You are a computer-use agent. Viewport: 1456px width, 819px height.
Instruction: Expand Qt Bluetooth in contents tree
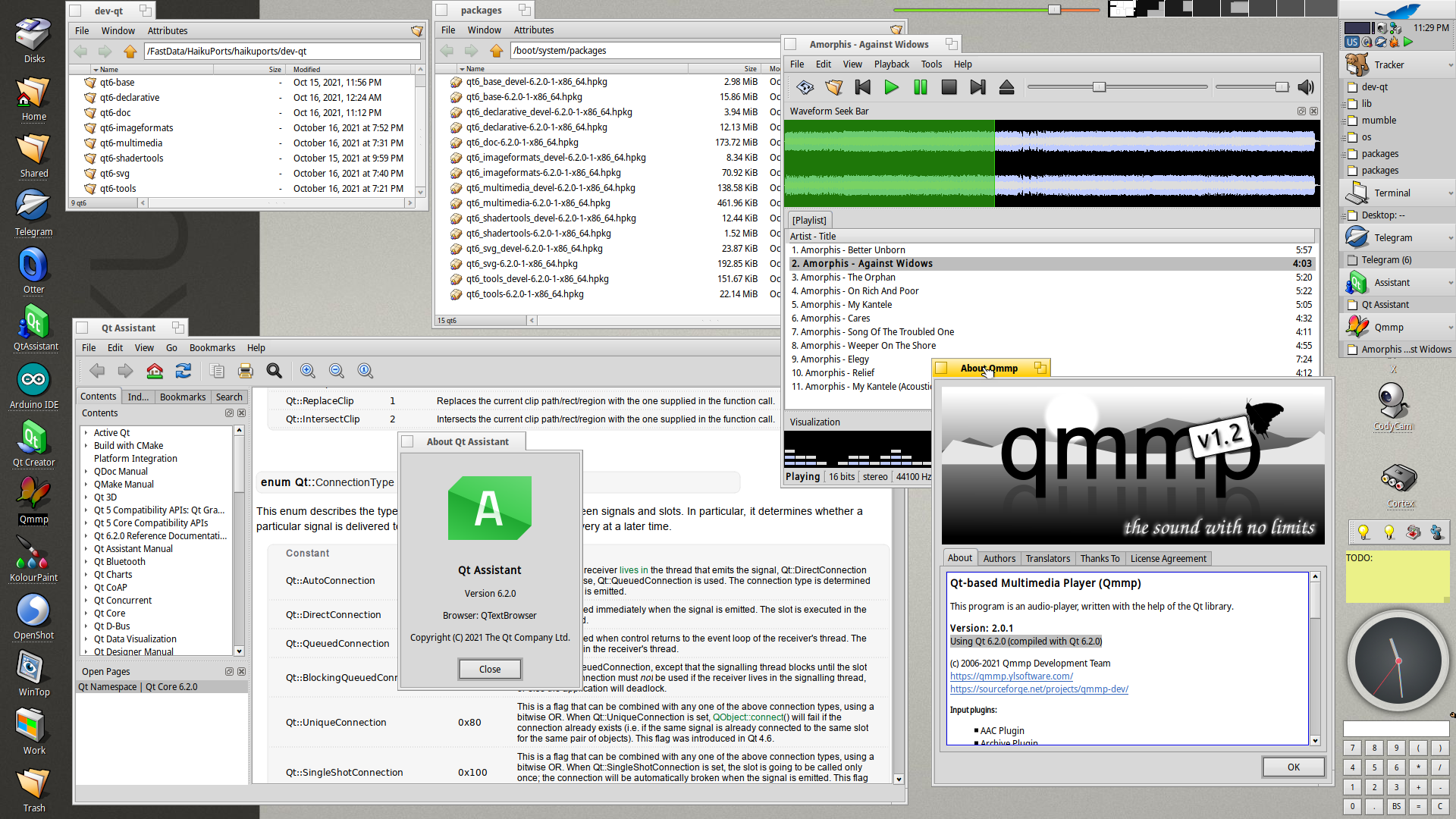[x=86, y=562]
